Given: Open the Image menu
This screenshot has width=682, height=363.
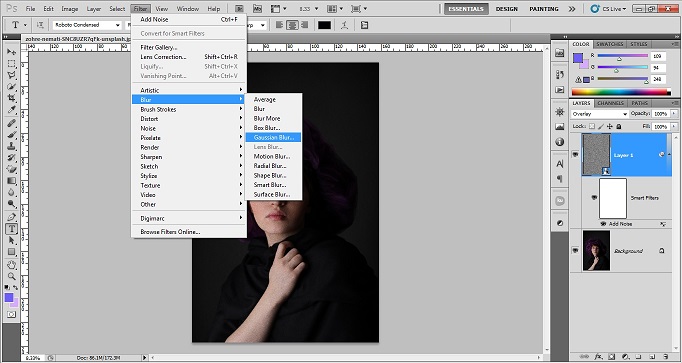Looking at the screenshot, I should [x=70, y=9].
